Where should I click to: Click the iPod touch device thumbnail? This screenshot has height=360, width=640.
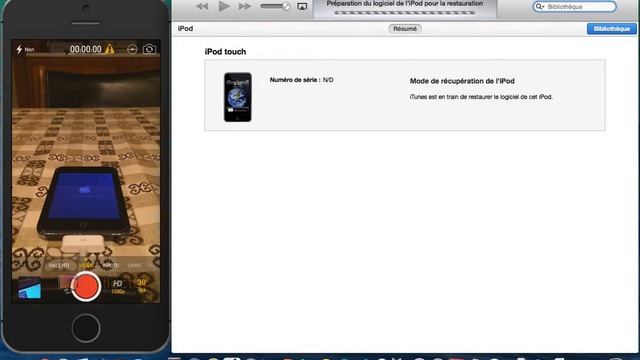coord(238,97)
